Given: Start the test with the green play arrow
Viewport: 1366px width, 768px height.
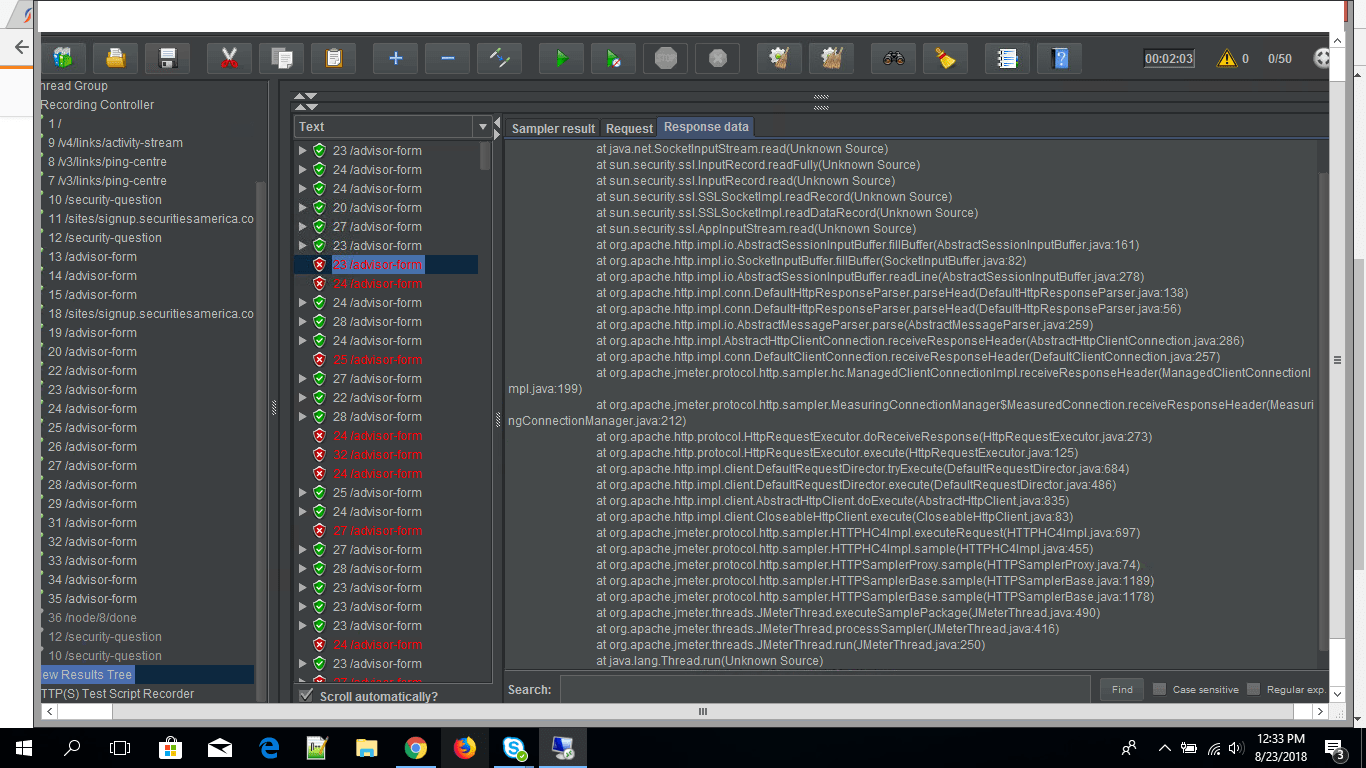Looking at the screenshot, I should (561, 58).
